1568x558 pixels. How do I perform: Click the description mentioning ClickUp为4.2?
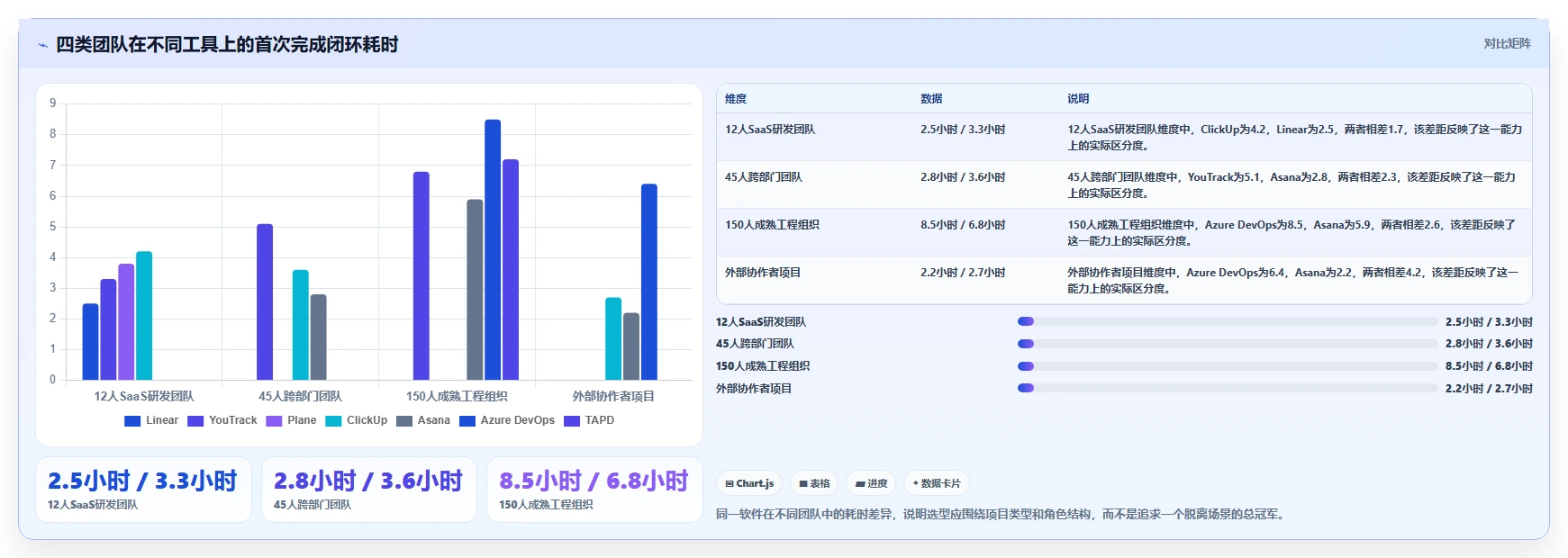coord(1295,138)
